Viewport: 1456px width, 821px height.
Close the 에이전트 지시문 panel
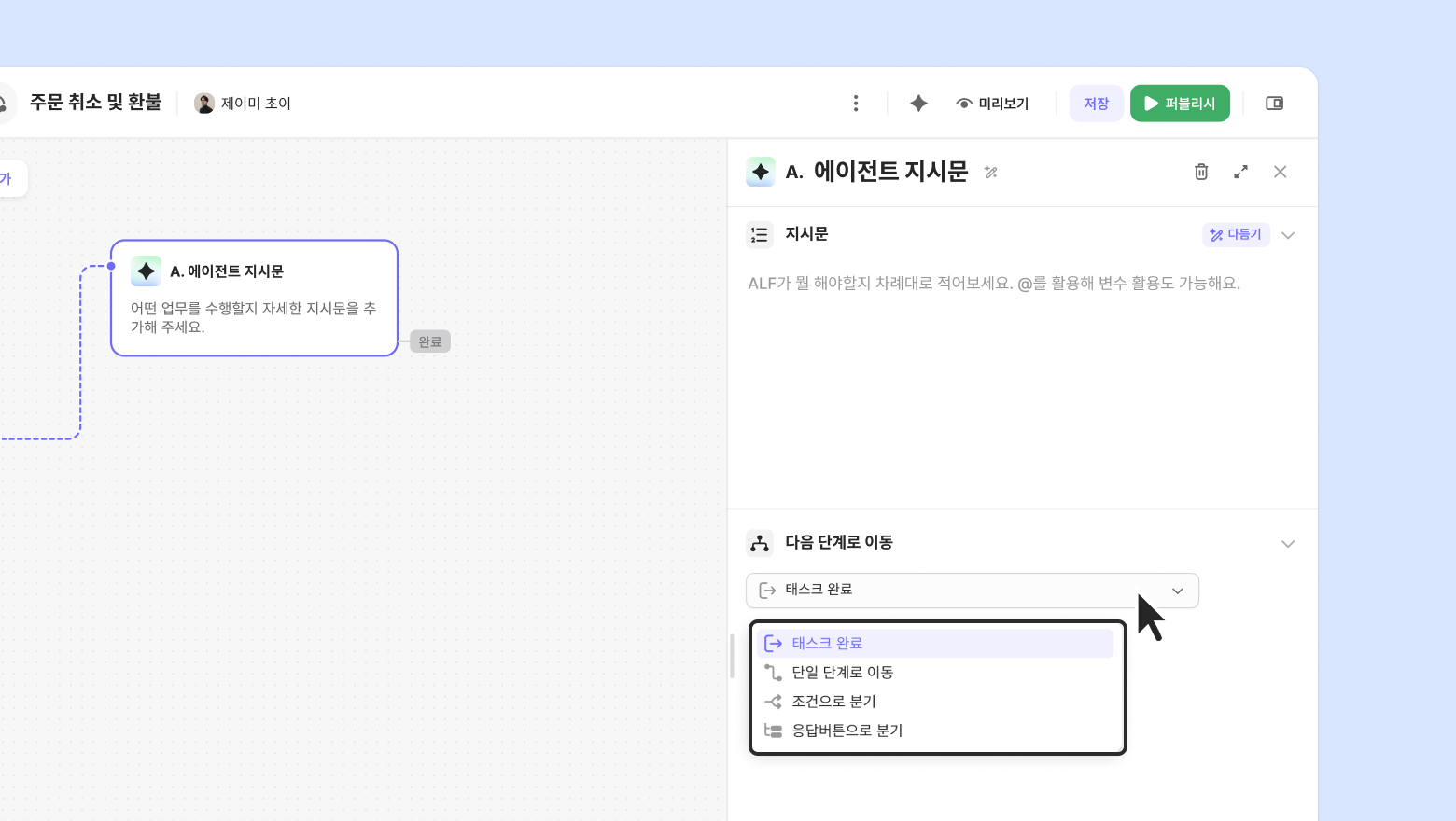click(x=1280, y=172)
